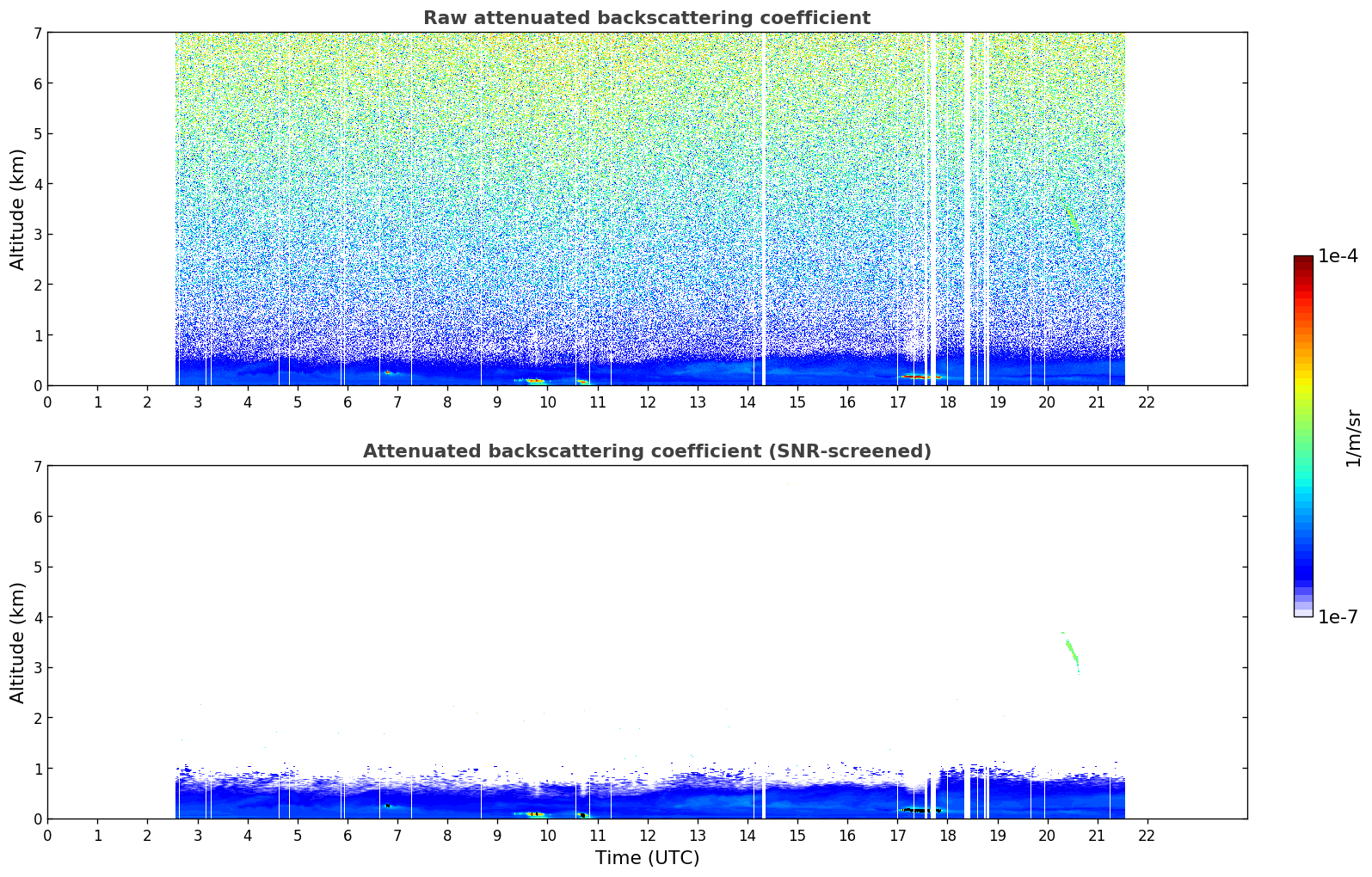Click the '18' tick label on the bottom time axis
Image resolution: width=1372 pixels, height=877 pixels.
click(x=946, y=836)
